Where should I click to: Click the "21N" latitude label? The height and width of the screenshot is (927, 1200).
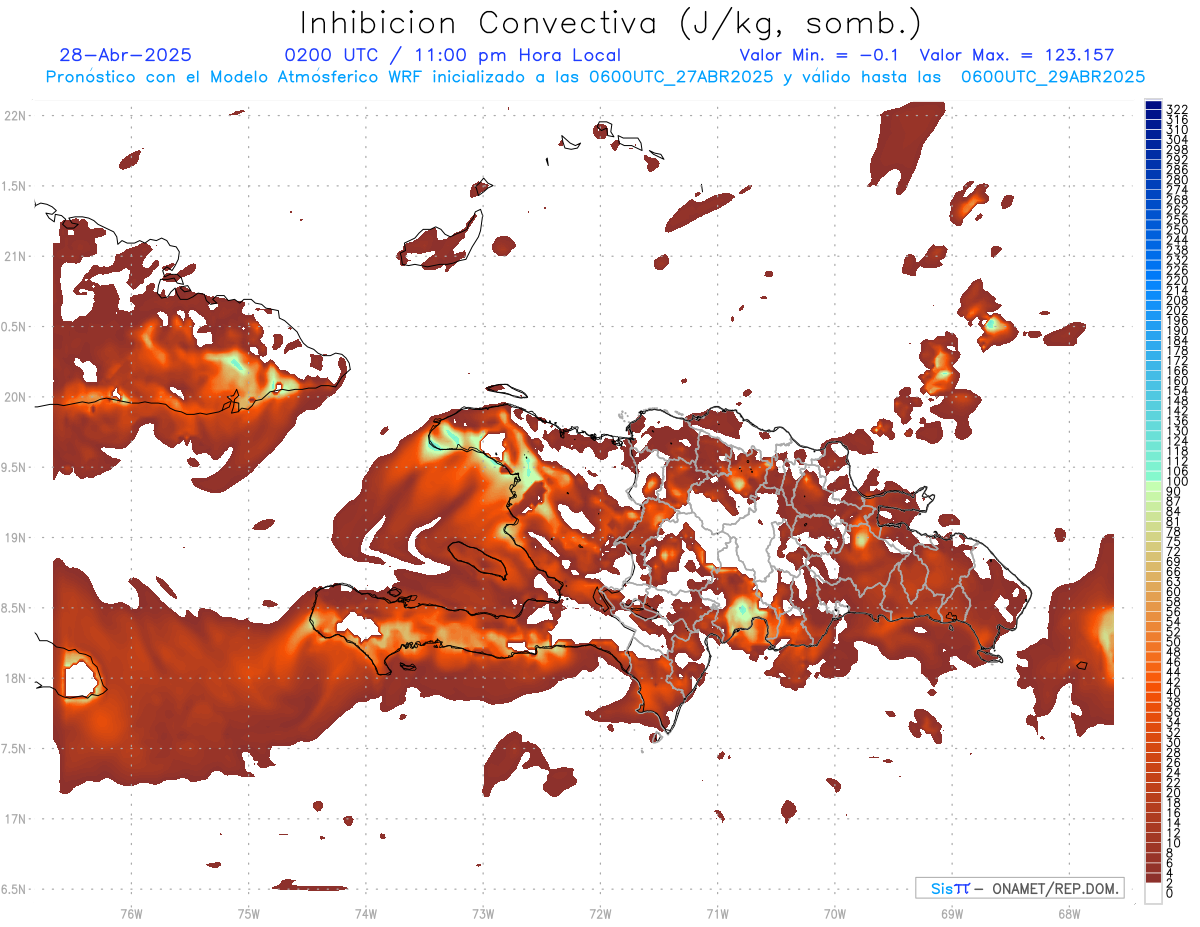click(x=15, y=256)
